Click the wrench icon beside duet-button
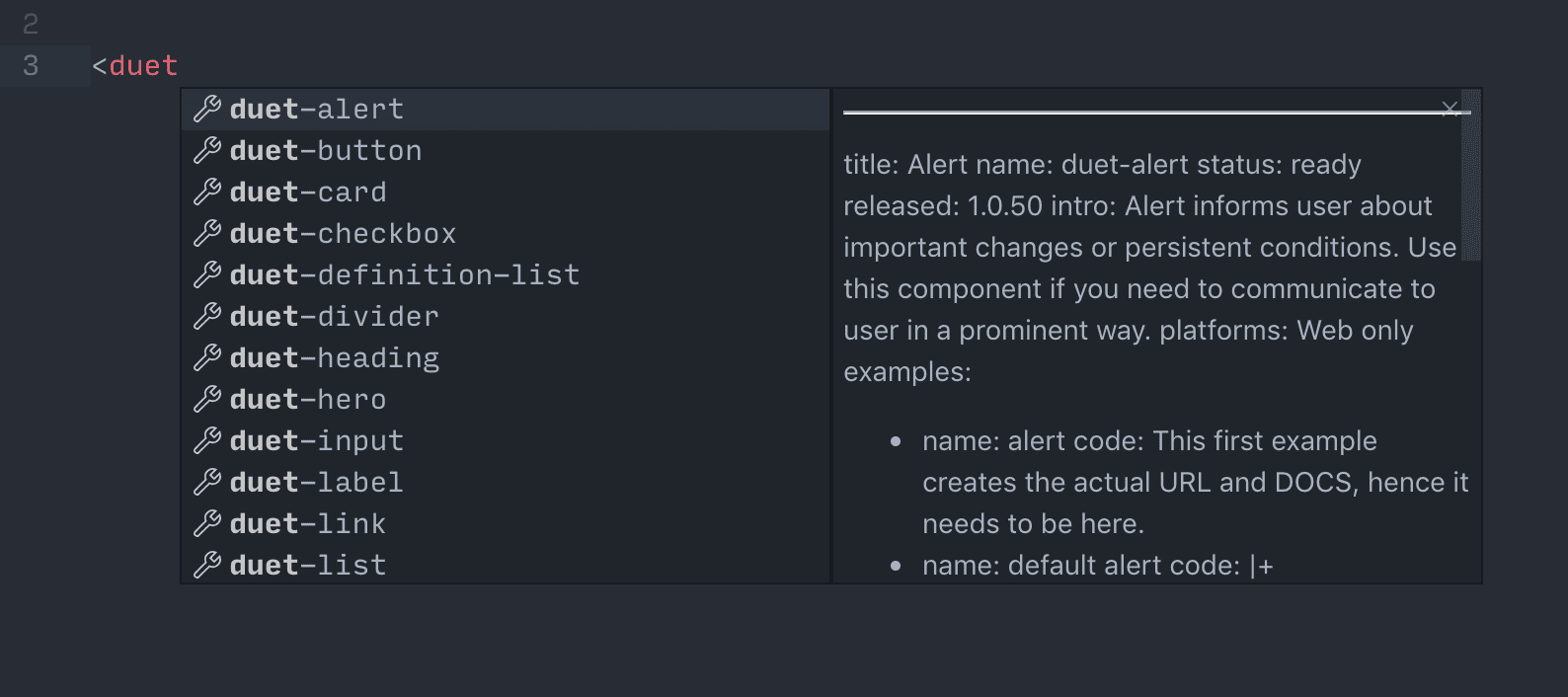The image size is (1568, 697). [206, 150]
